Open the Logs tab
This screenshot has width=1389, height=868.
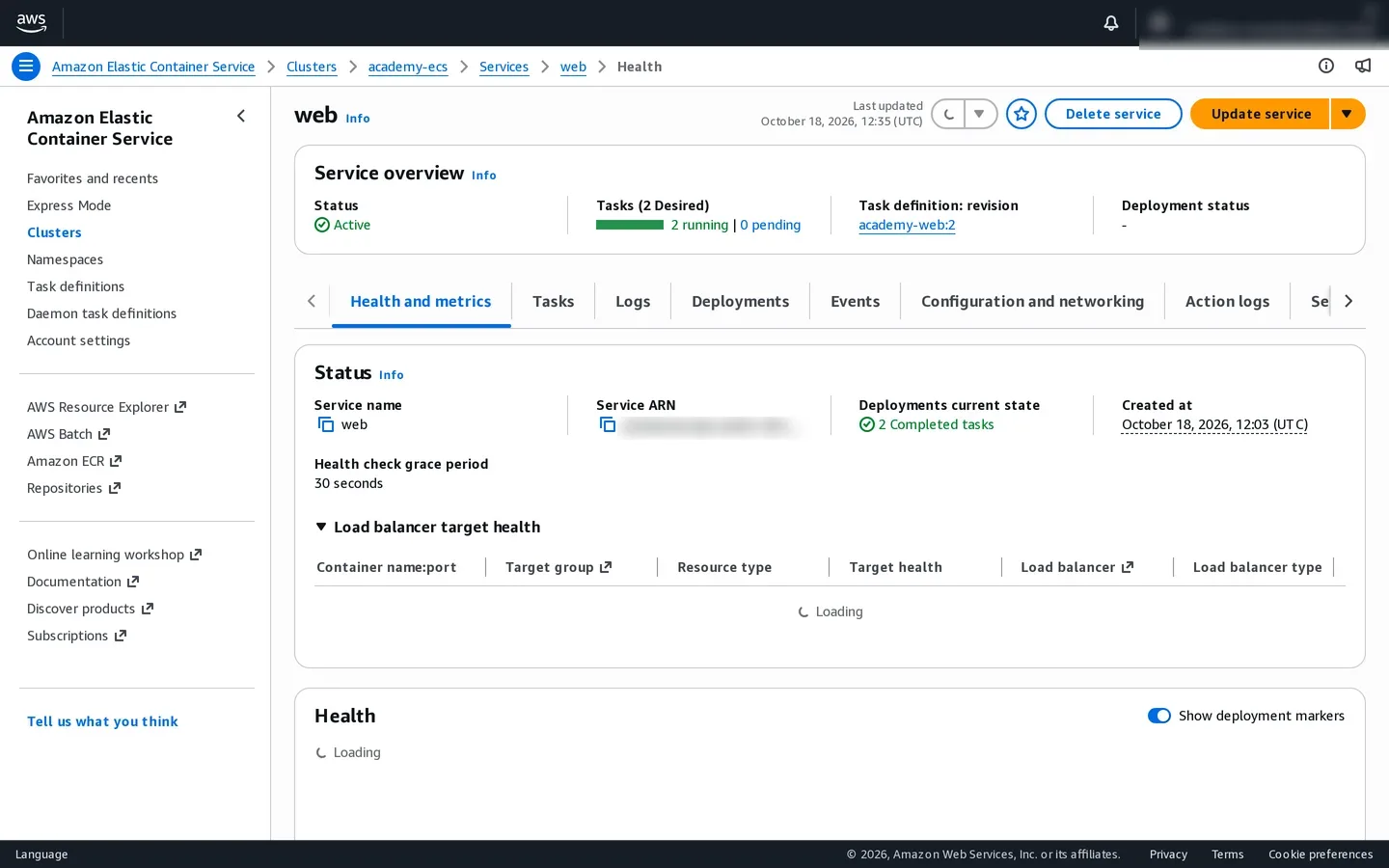[x=633, y=302]
